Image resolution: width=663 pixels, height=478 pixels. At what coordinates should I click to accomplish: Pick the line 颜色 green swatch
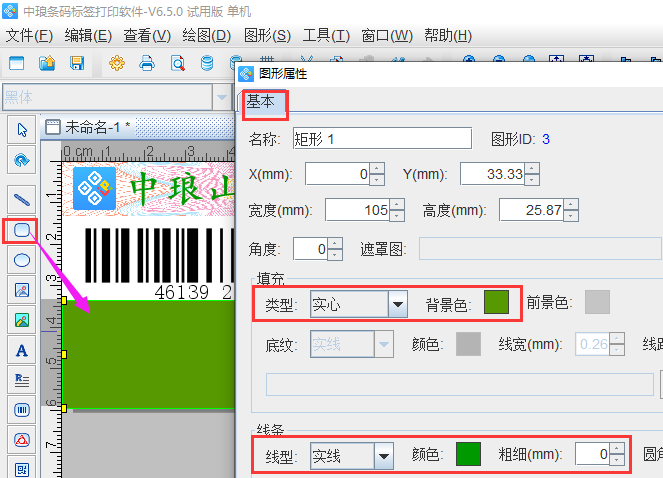coord(468,454)
